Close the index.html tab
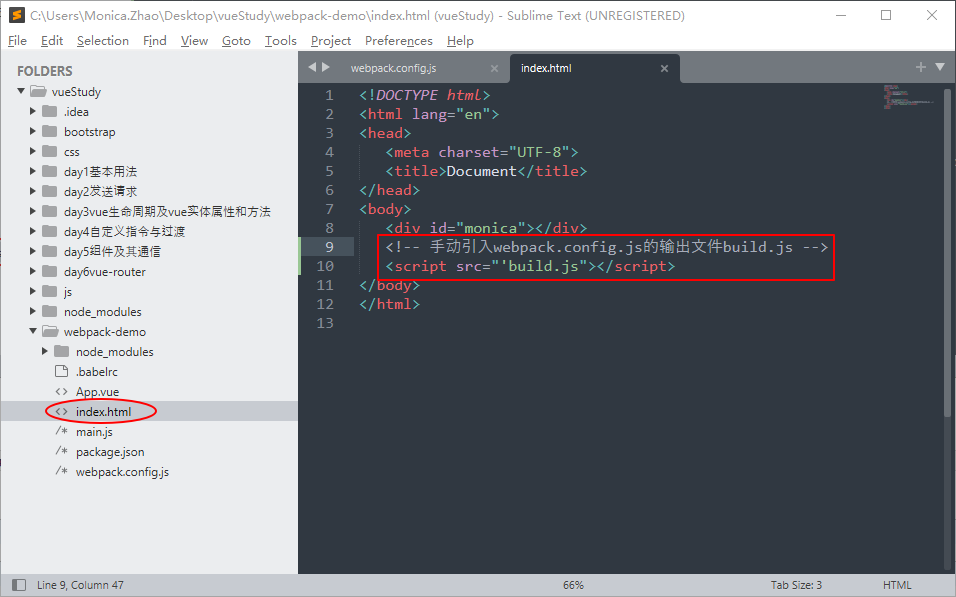The image size is (956, 597). point(665,68)
